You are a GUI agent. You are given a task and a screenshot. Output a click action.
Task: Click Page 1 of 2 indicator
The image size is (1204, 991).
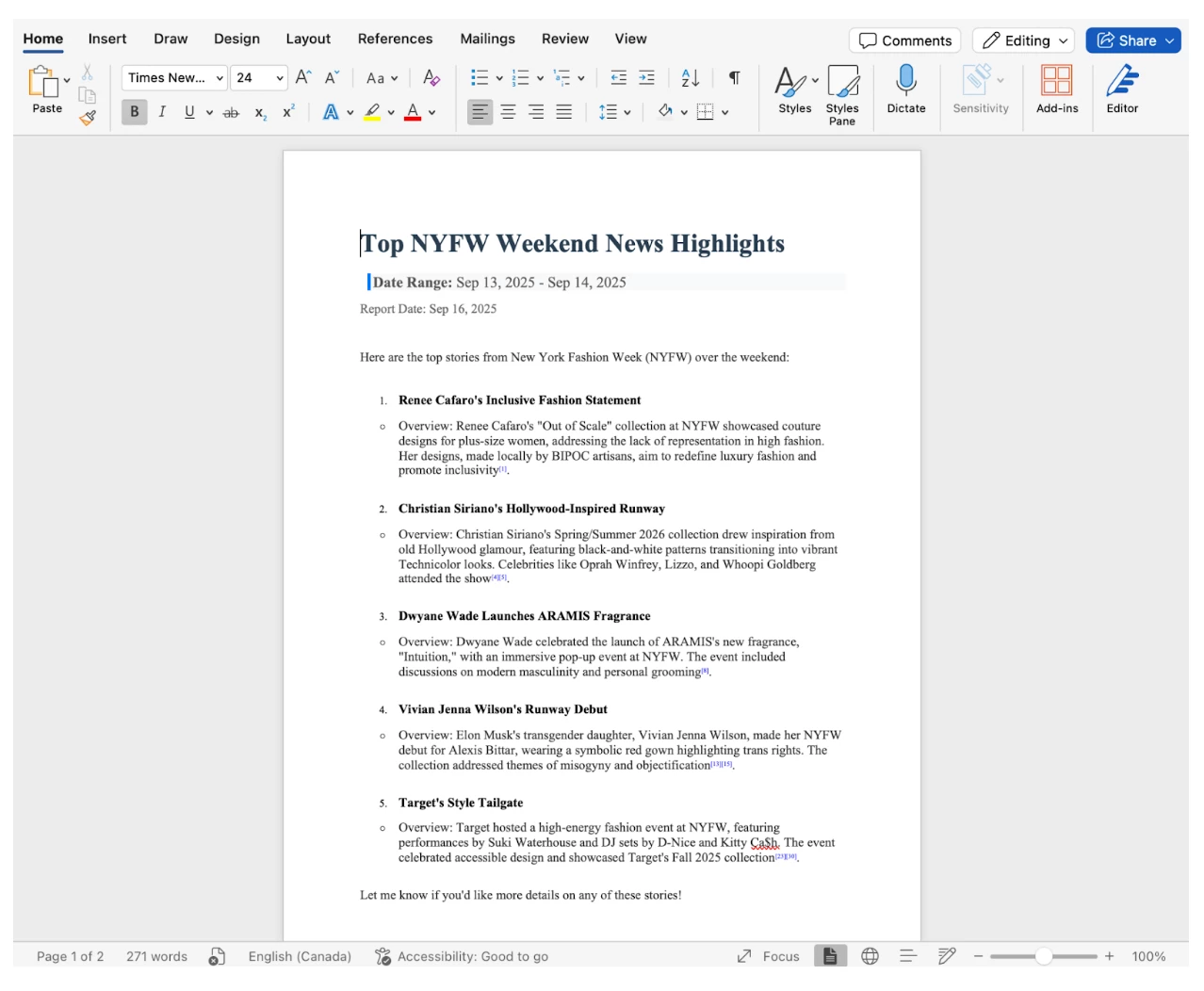click(70, 956)
